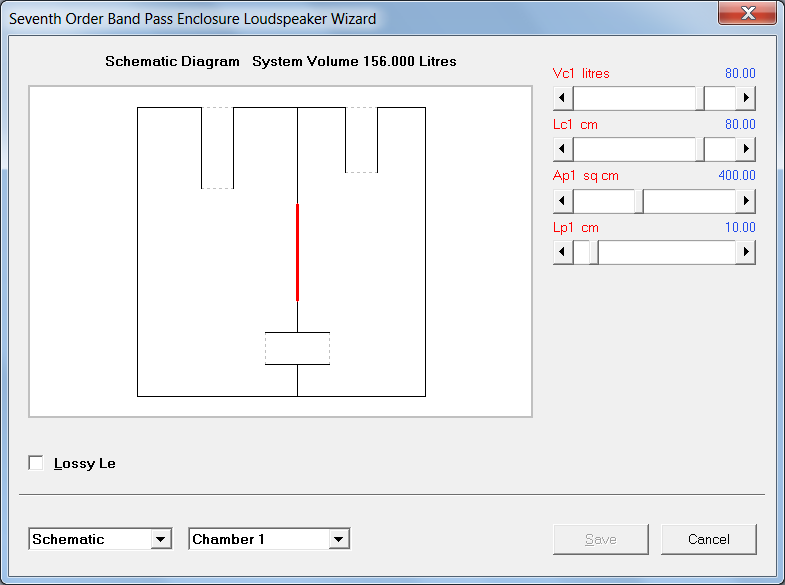785x585 pixels.
Task: Open the Chamber 1 dropdown
Action: (x=338, y=539)
